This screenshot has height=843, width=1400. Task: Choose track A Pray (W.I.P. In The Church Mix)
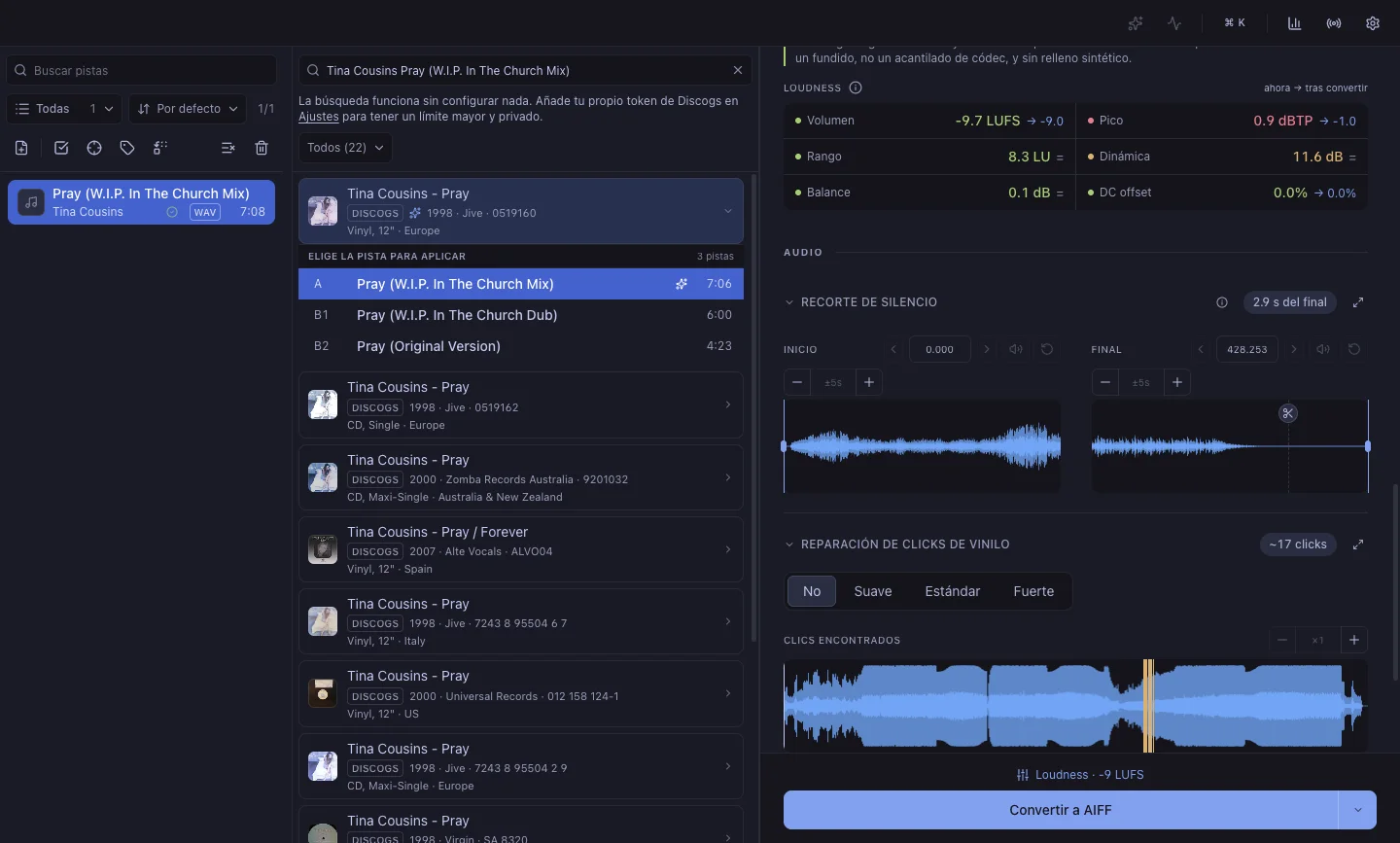pyautogui.click(x=521, y=284)
